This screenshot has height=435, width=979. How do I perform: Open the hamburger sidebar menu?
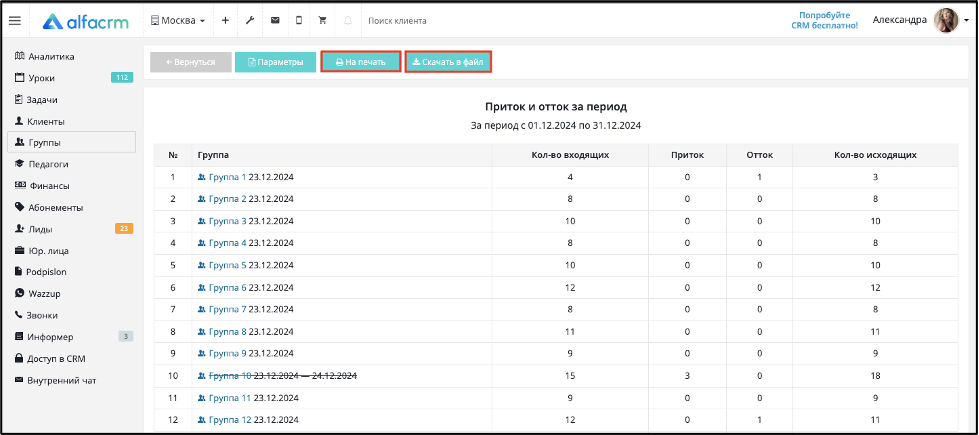pyautogui.click(x=15, y=21)
